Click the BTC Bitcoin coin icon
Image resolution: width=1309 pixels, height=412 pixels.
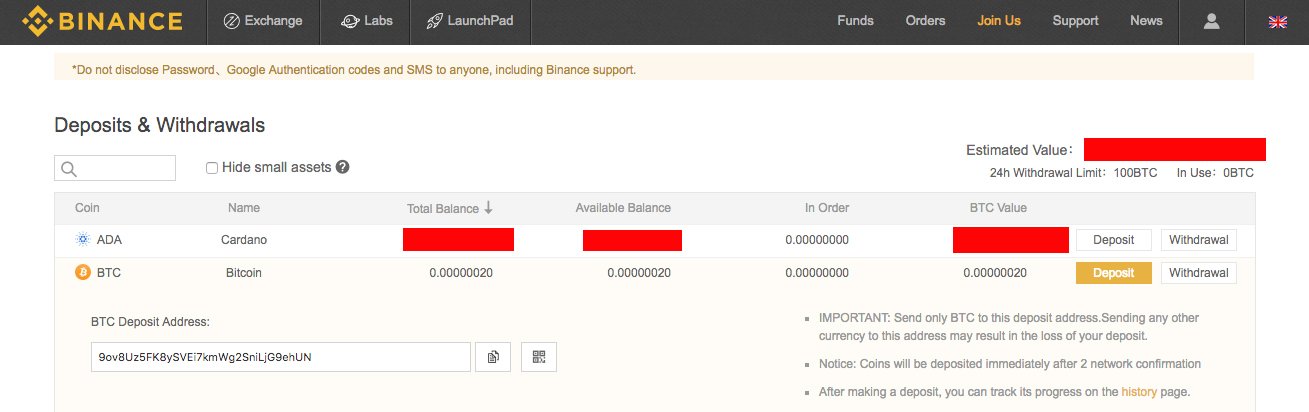82,272
